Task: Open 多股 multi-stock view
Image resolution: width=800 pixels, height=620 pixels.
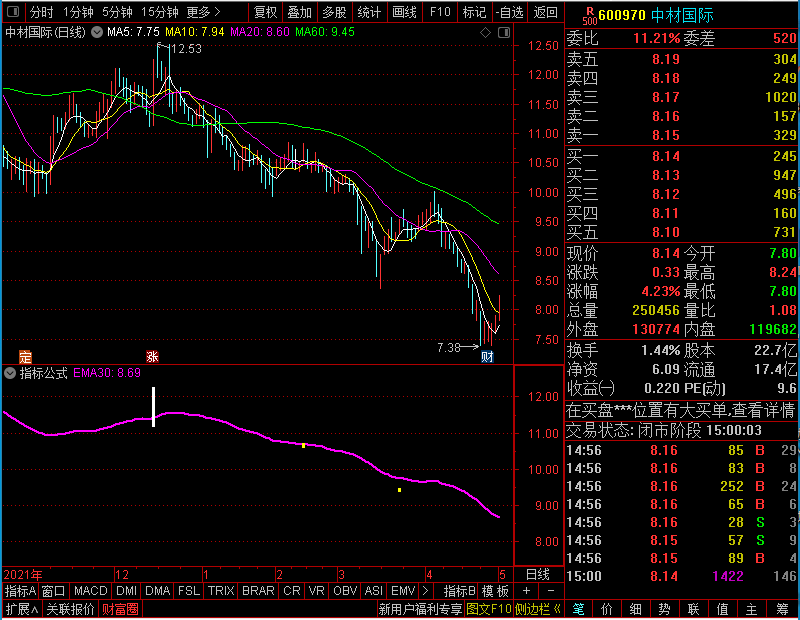Action: 334,12
